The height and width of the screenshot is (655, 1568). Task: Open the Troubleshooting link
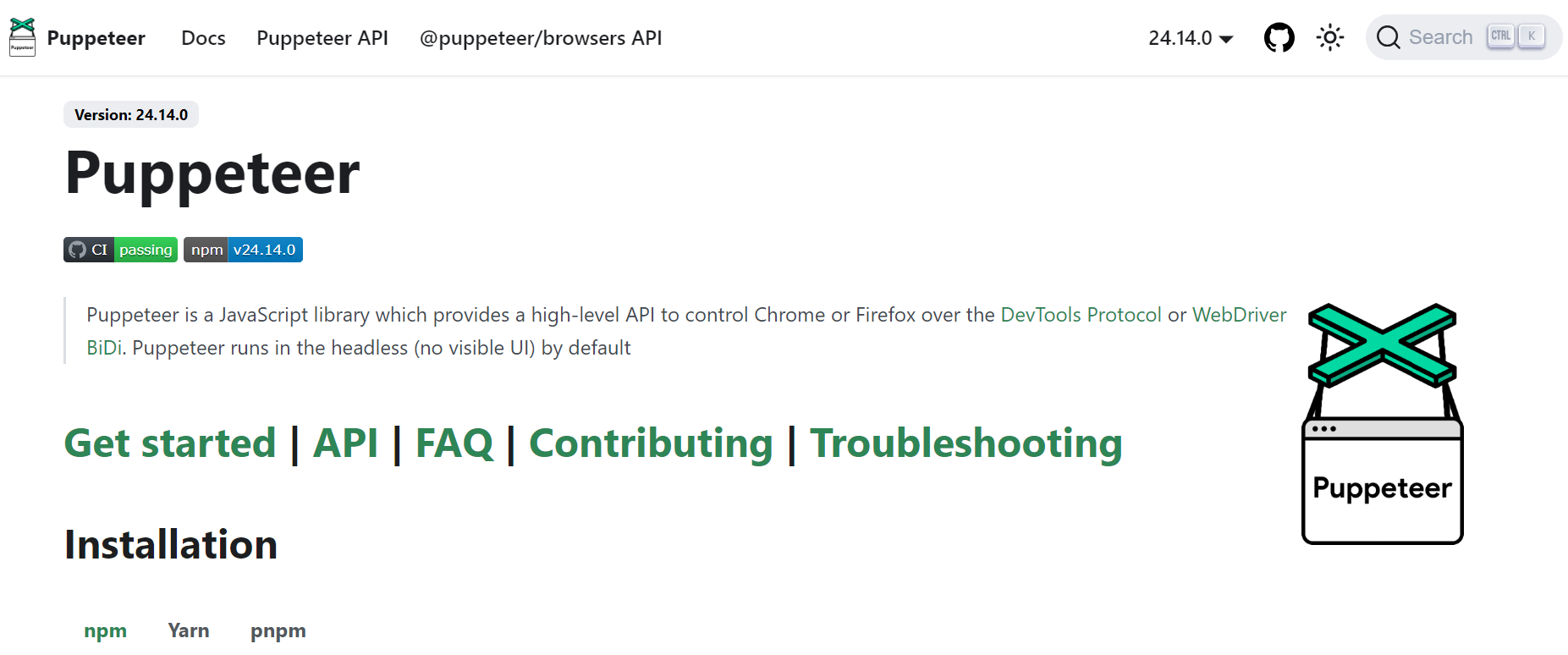pos(966,443)
